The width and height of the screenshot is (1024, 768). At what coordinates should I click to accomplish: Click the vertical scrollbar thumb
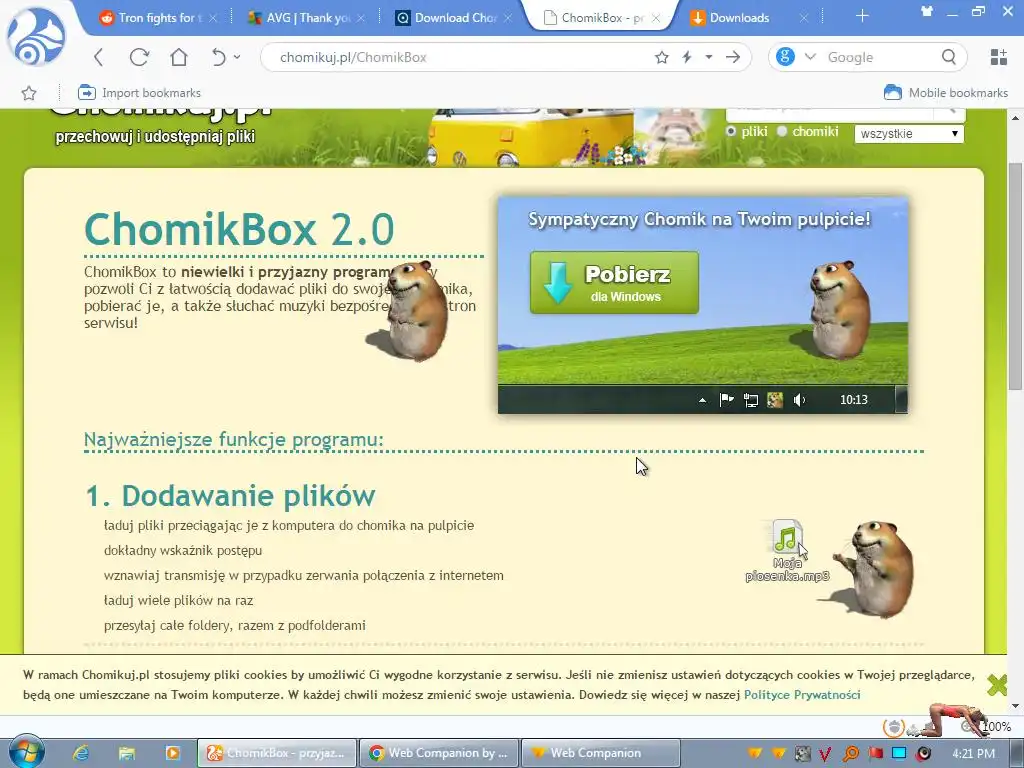(x=1016, y=277)
